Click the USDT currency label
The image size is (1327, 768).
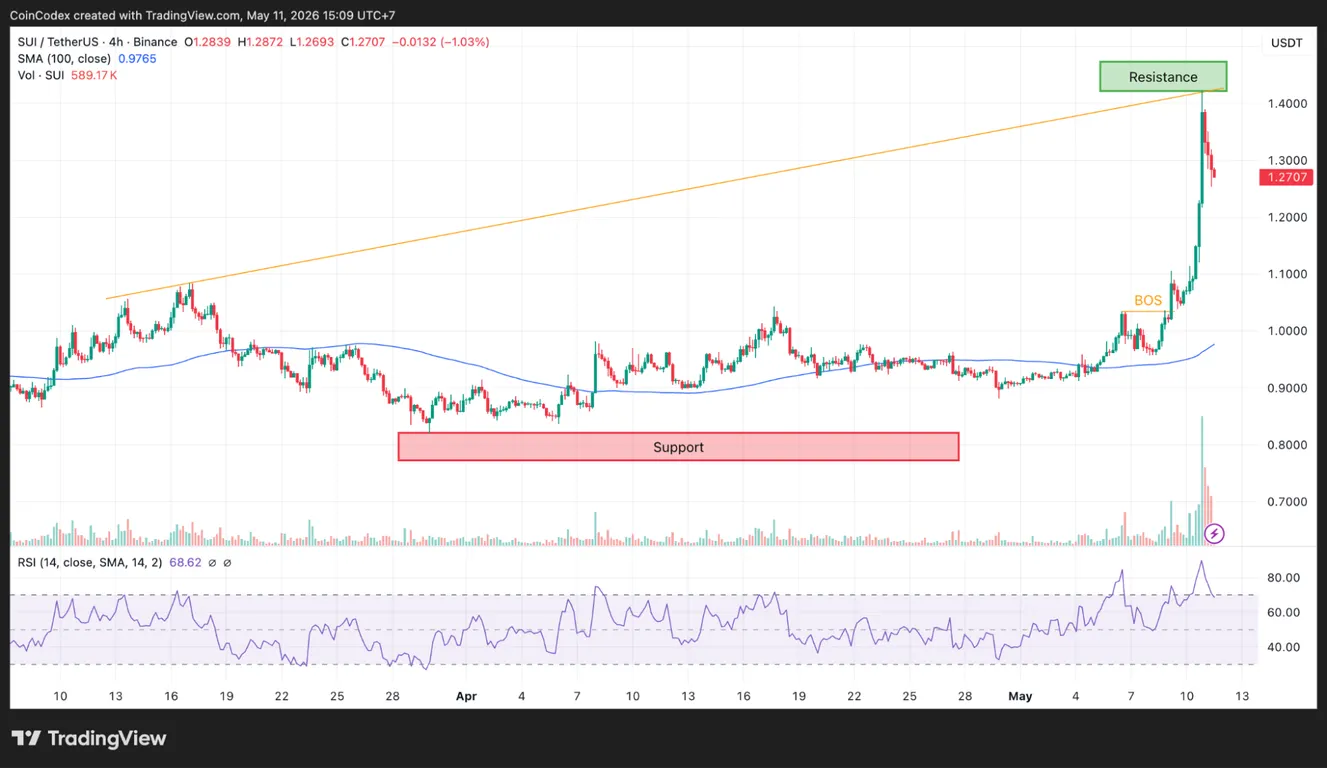1286,43
